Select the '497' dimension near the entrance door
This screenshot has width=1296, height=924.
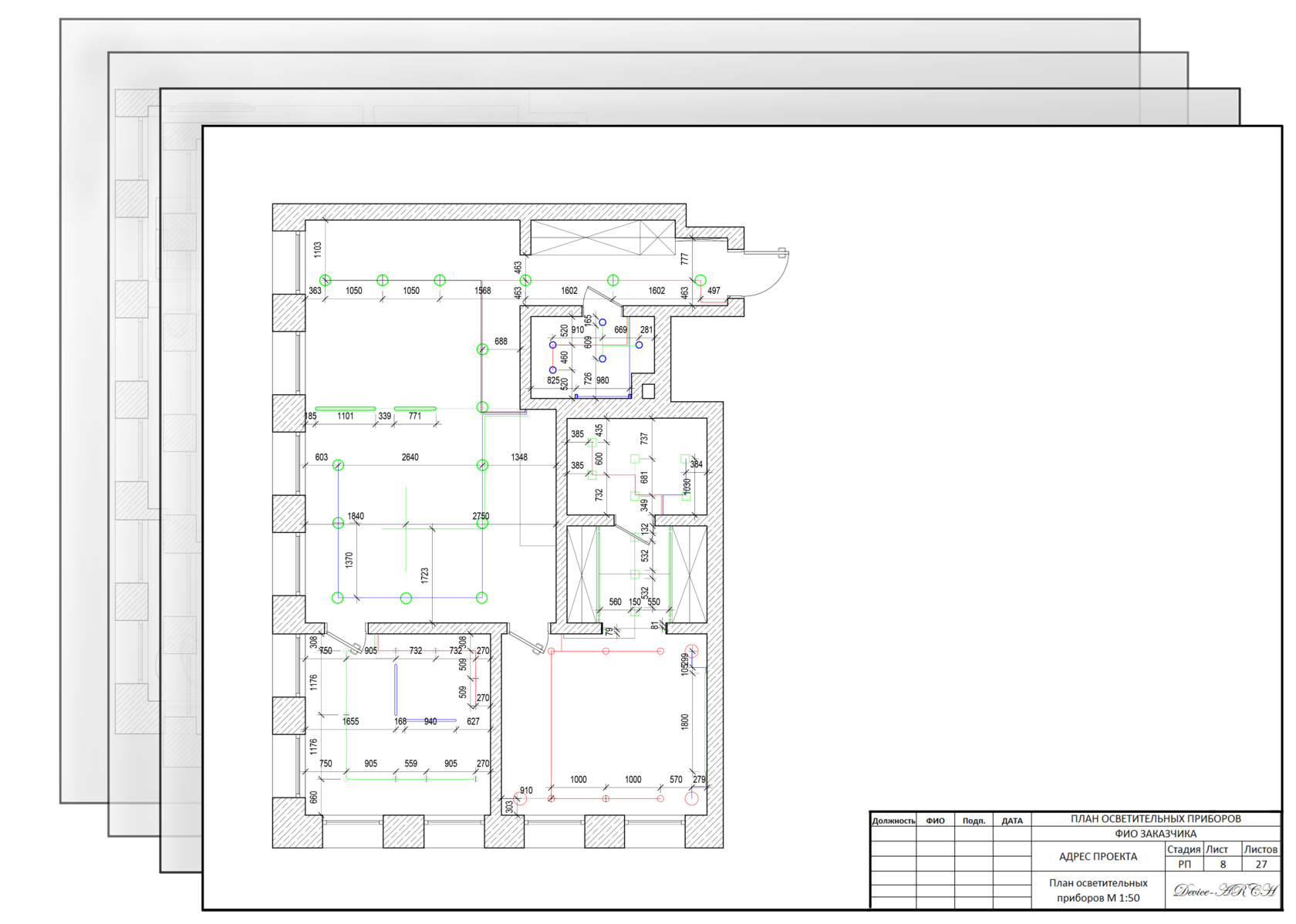pos(714,291)
